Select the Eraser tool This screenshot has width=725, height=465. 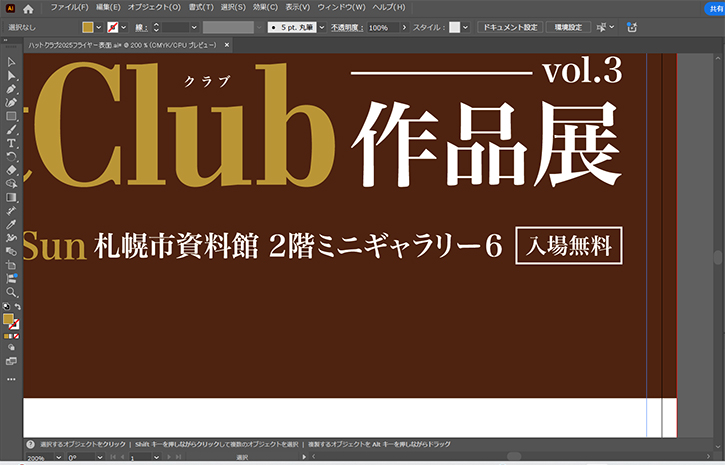(11, 170)
